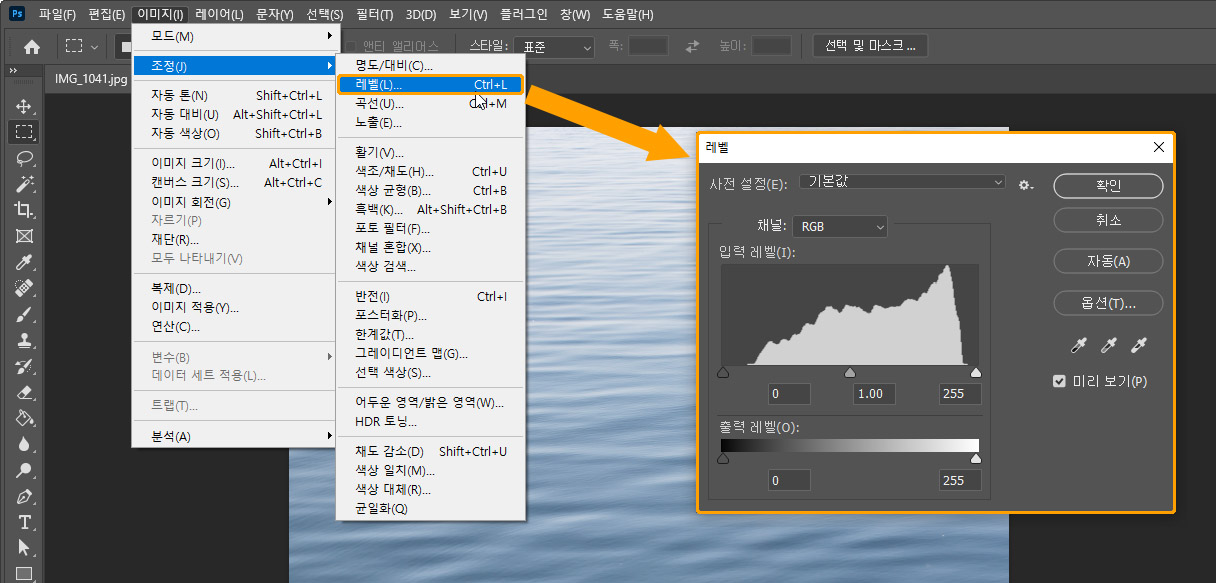Click the 확인 button in 레벨 dialog

pyautogui.click(x=1108, y=186)
